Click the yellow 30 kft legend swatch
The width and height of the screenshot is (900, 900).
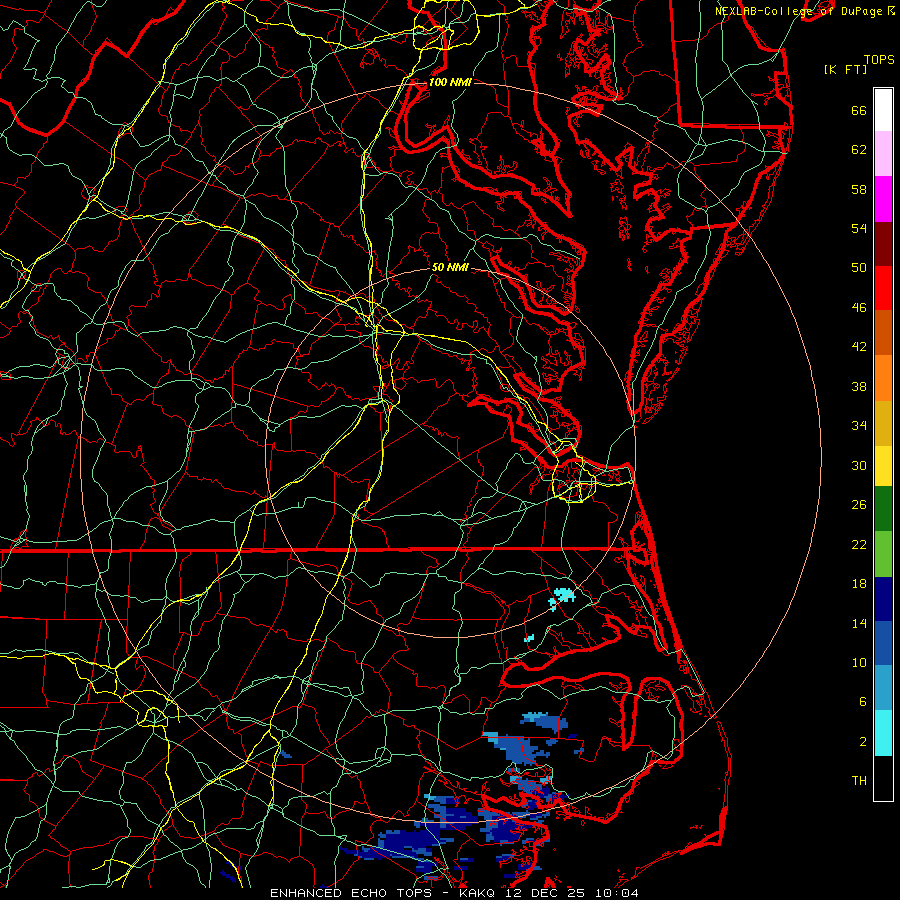coord(883,466)
